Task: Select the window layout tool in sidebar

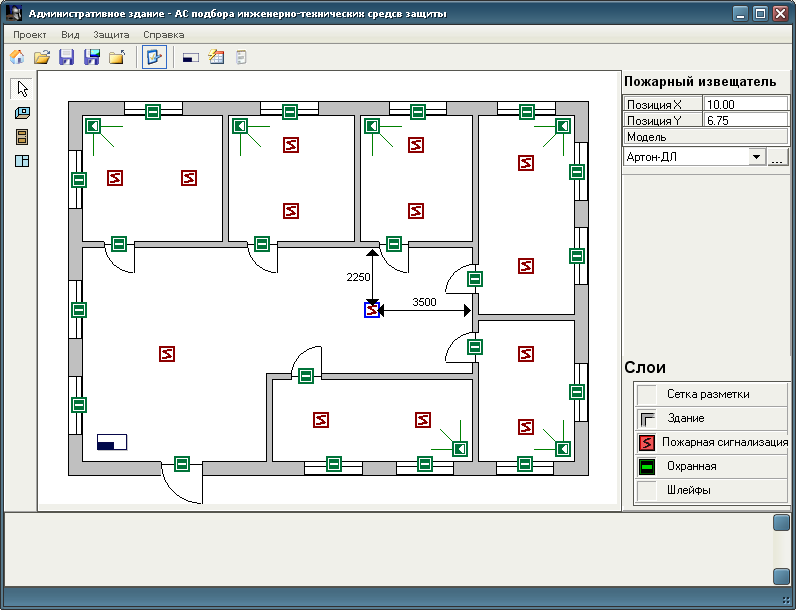Action: (22, 161)
